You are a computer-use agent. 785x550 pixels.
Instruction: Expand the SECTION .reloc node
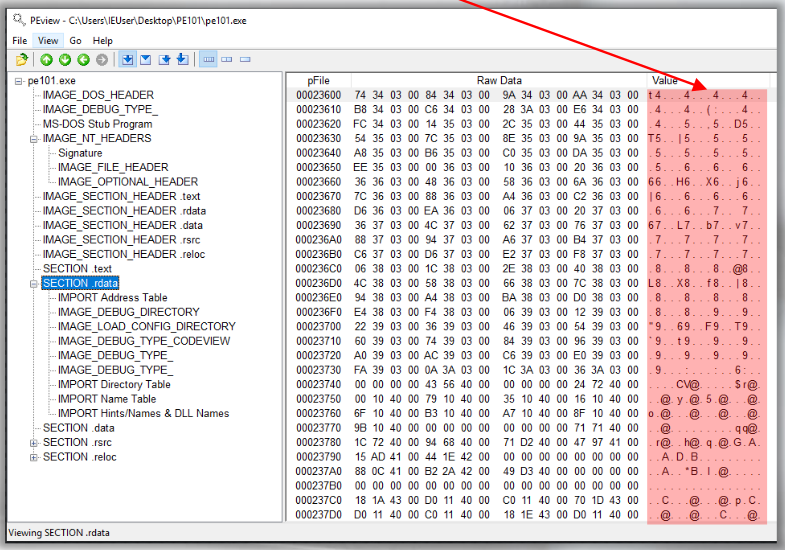pos(34,457)
